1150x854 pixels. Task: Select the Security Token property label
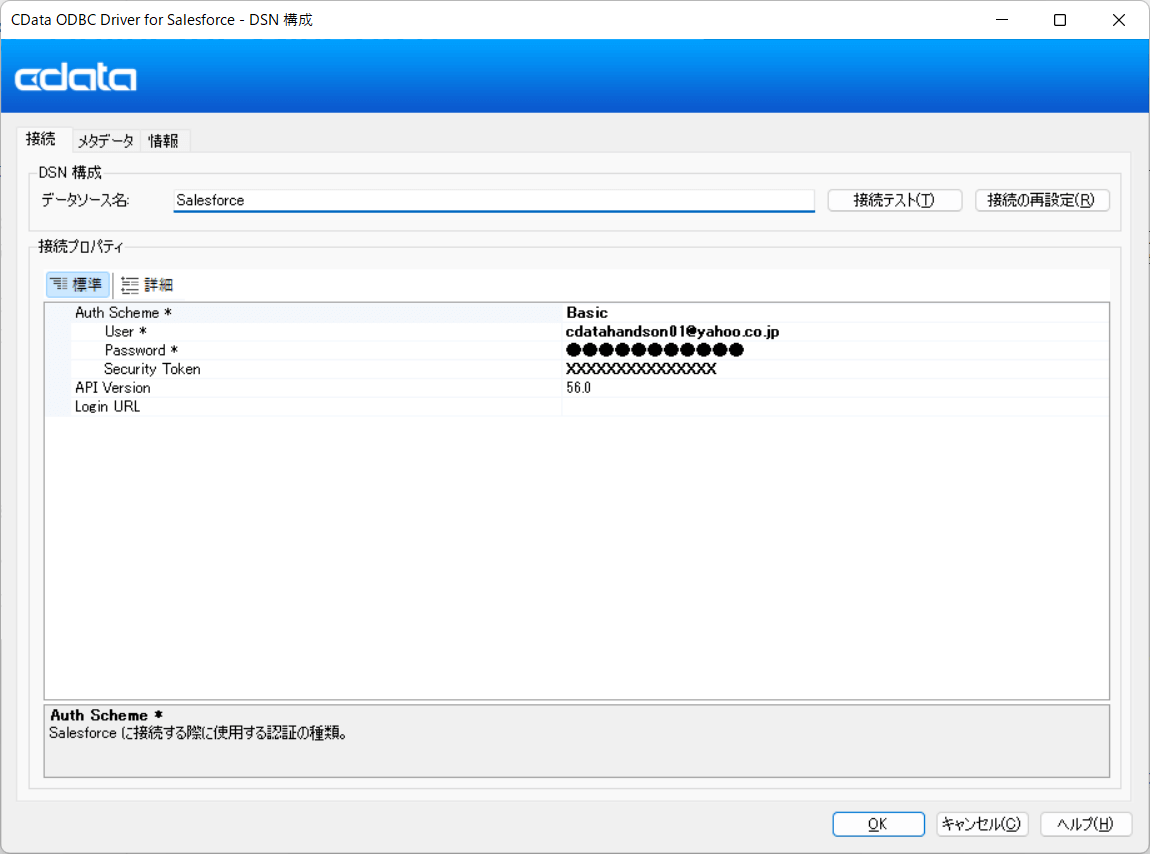tap(152, 369)
